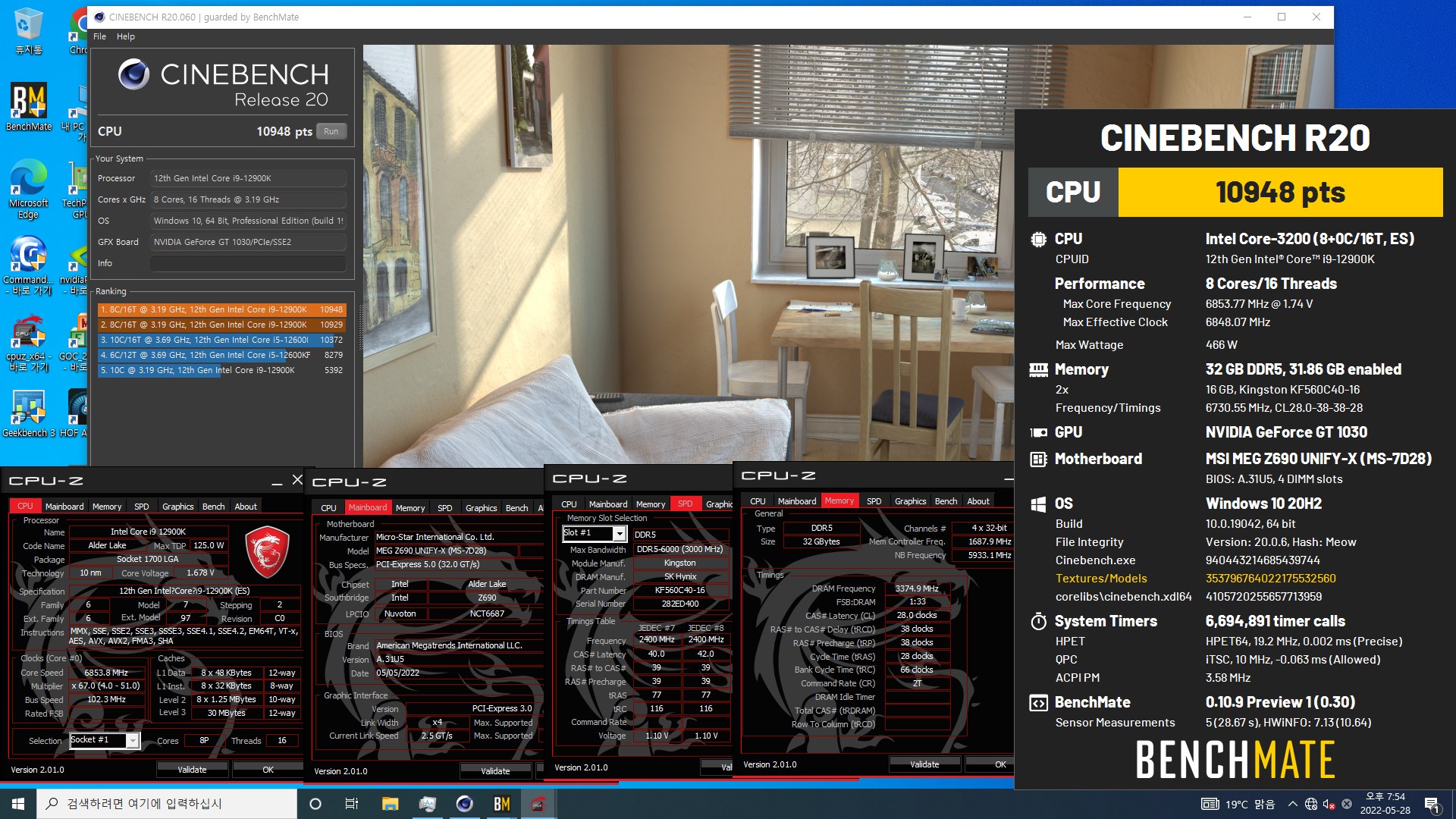
Task: Select ranking entry scoring 10929
Action: (x=221, y=325)
